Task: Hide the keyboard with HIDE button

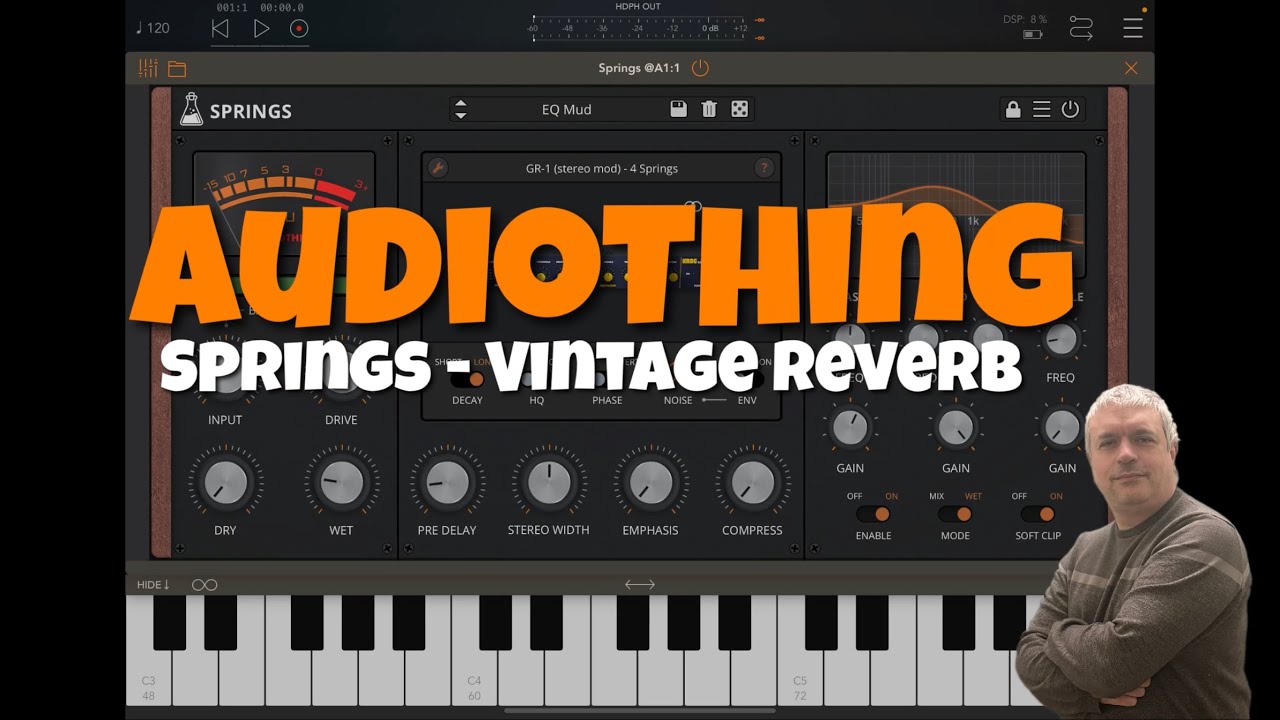Action: 153,584
